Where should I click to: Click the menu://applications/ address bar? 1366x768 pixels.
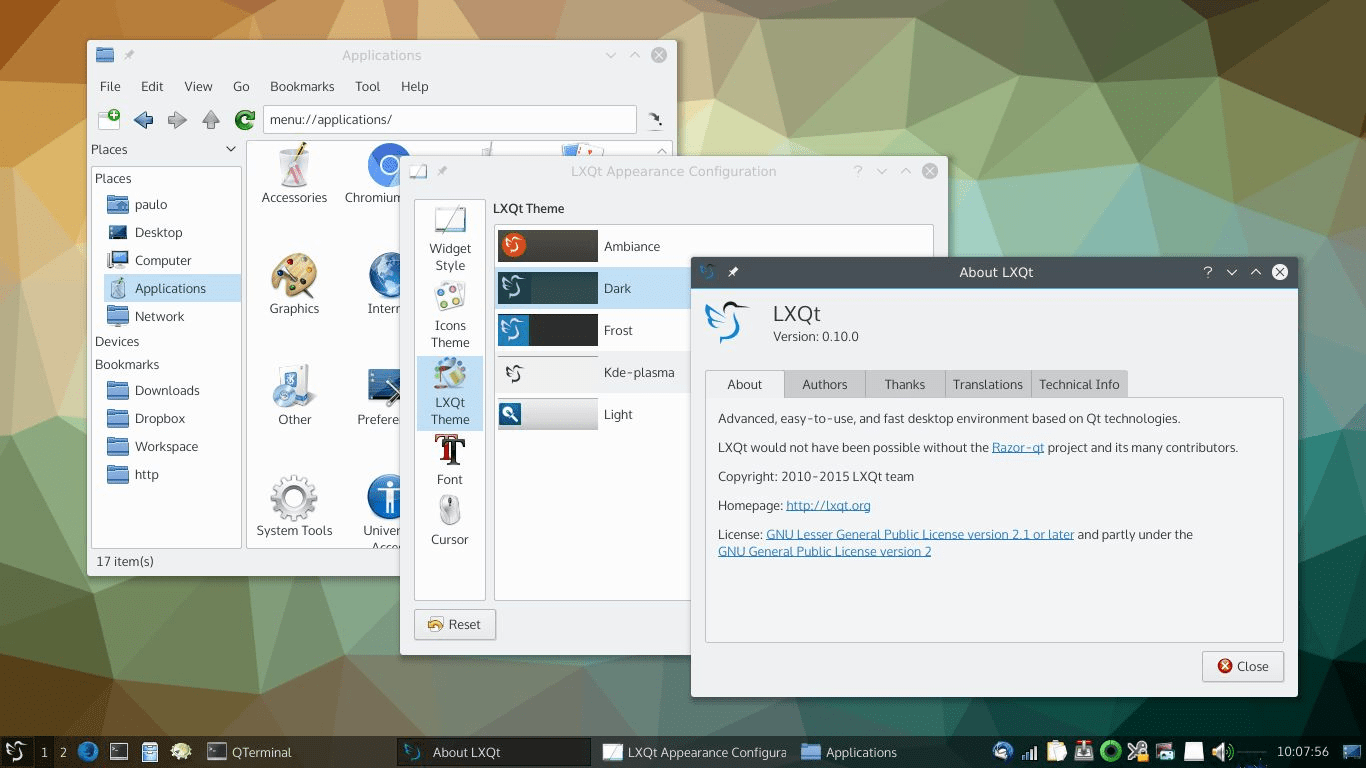point(449,119)
